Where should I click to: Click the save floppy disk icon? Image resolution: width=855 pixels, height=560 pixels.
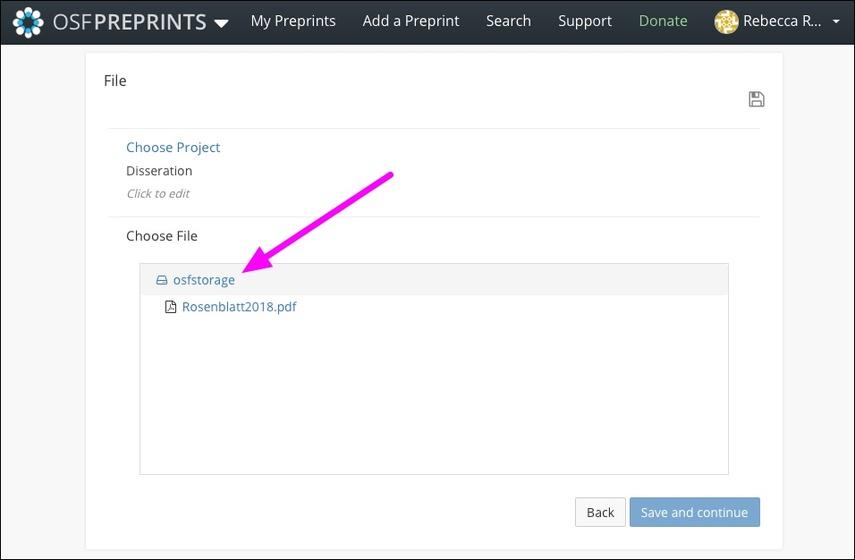pos(756,99)
